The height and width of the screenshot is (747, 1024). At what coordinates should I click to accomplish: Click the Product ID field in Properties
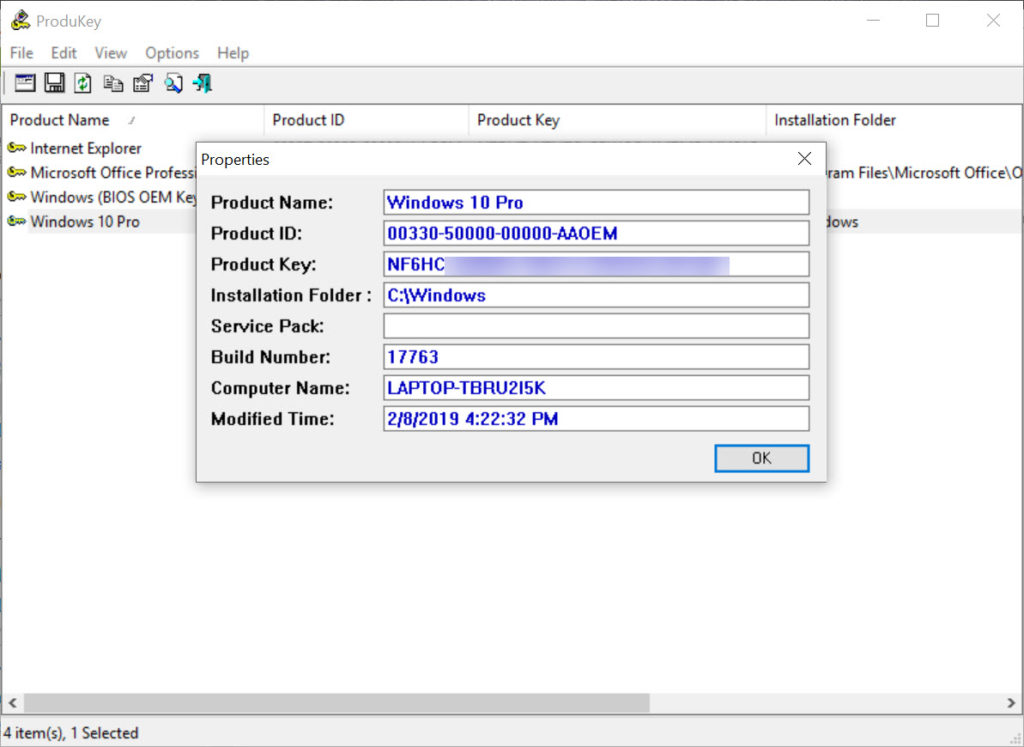(596, 233)
